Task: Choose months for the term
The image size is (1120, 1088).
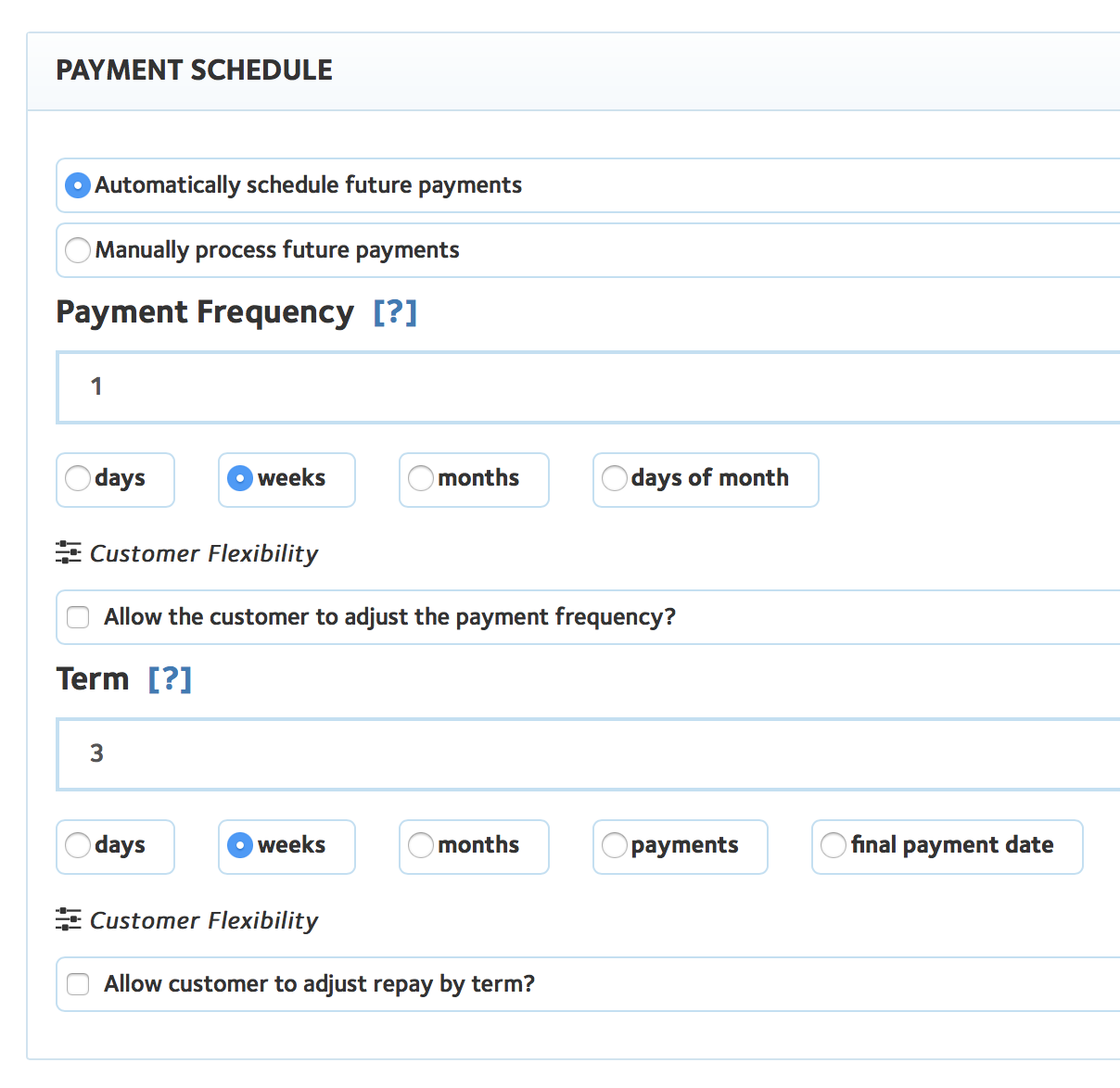Action: (421, 845)
